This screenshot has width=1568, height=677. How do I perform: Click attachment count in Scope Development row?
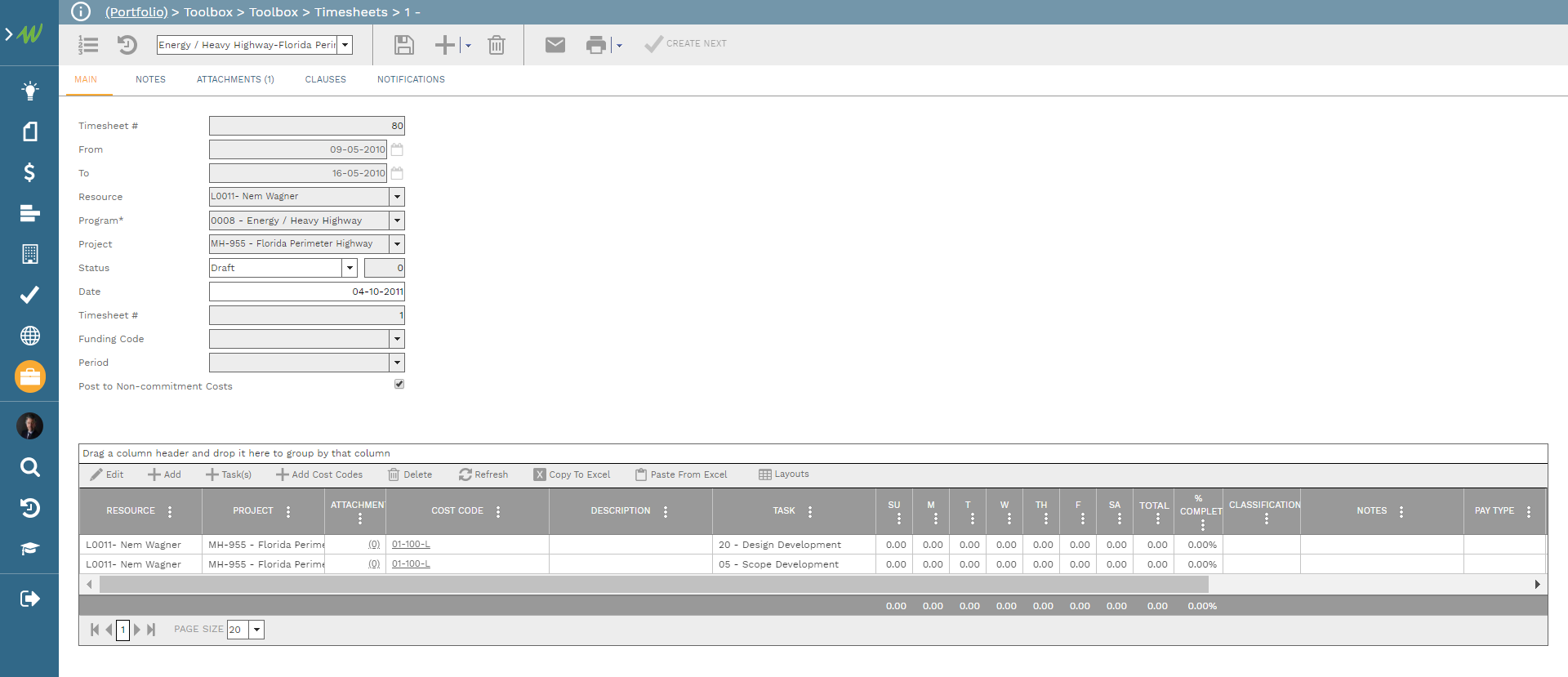click(x=374, y=564)
